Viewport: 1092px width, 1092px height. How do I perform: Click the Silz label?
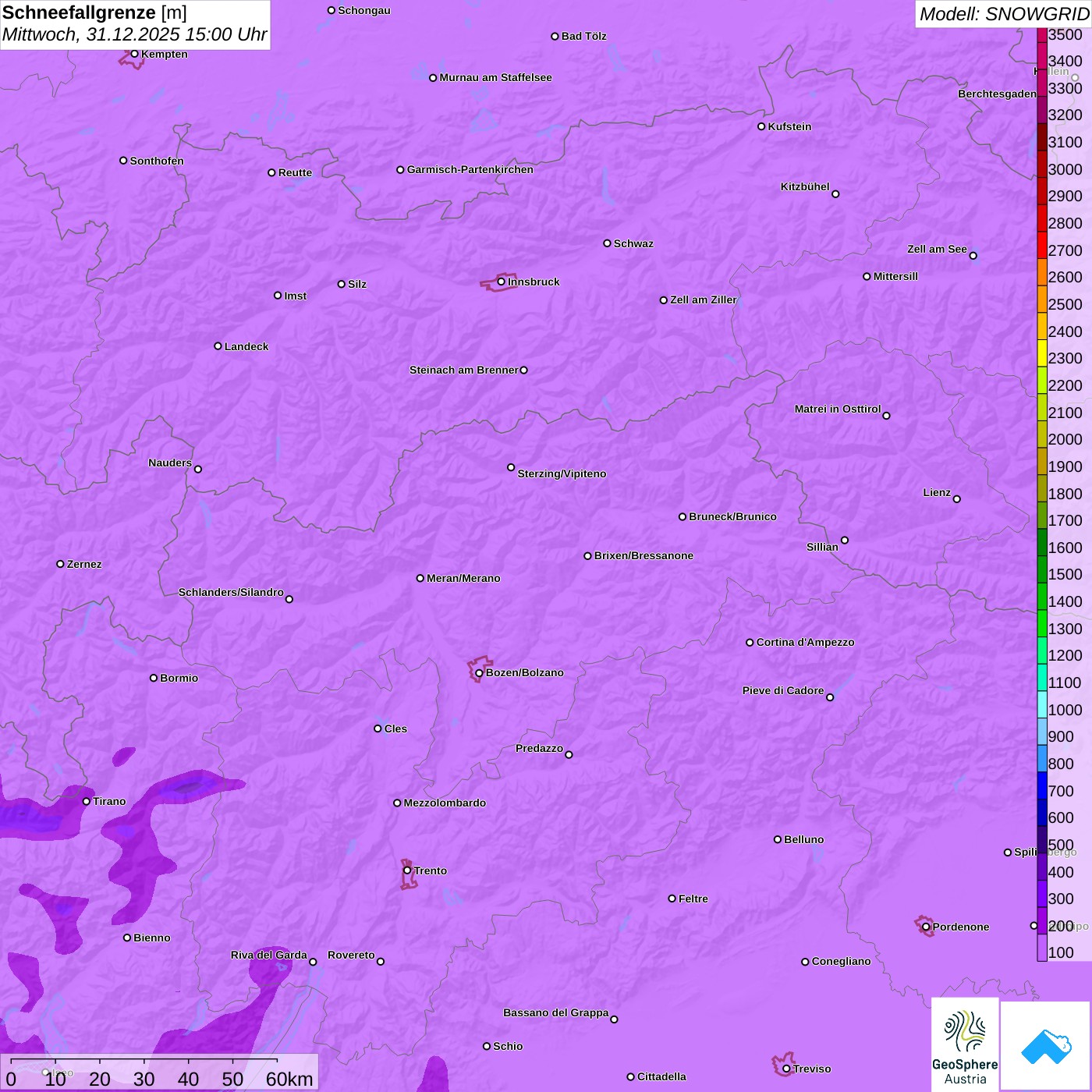(x=356, y=284)
